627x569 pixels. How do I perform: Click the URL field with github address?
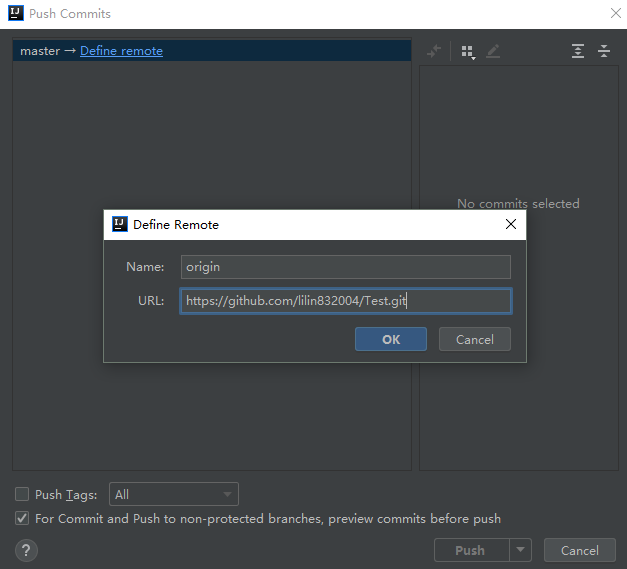pos(345,301)
